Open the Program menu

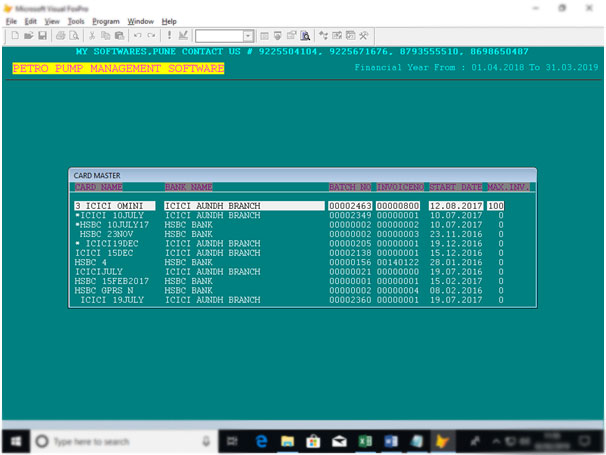click(106, 21)
